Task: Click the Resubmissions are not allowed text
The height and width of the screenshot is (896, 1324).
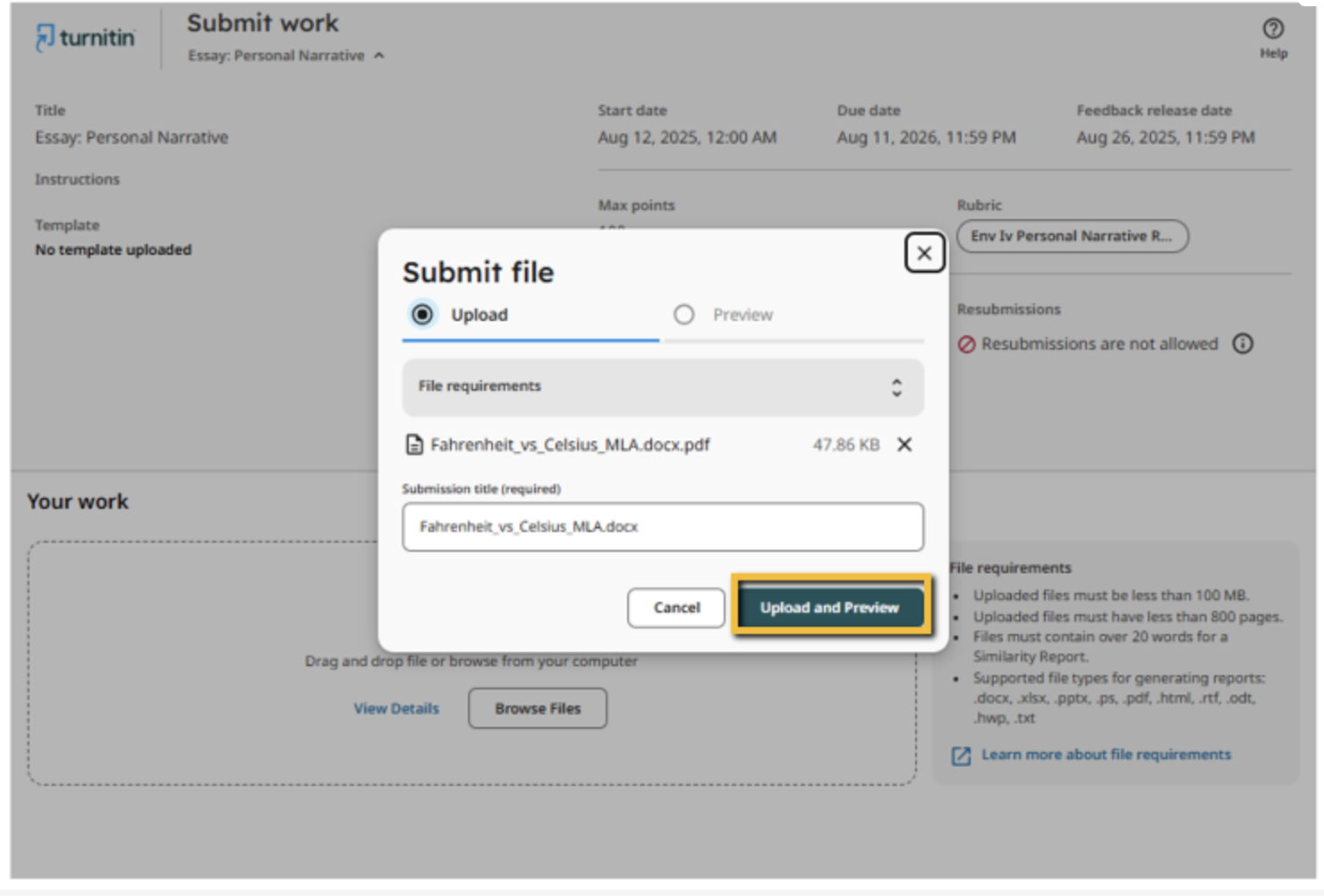Action: click(x=1099, y=344)
